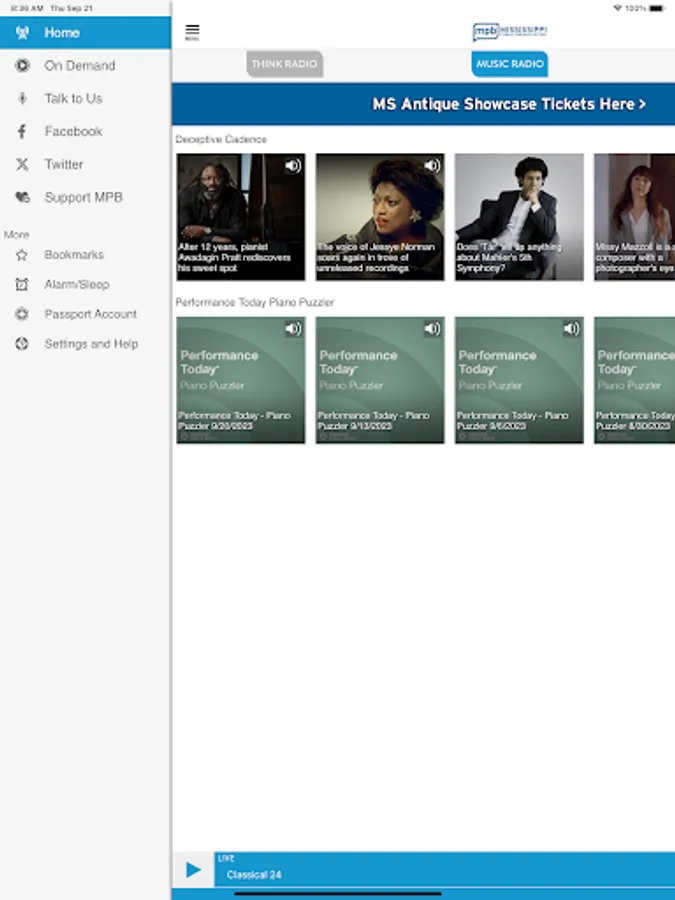Switch to the Think Radio tab

[x=284, y=64]
